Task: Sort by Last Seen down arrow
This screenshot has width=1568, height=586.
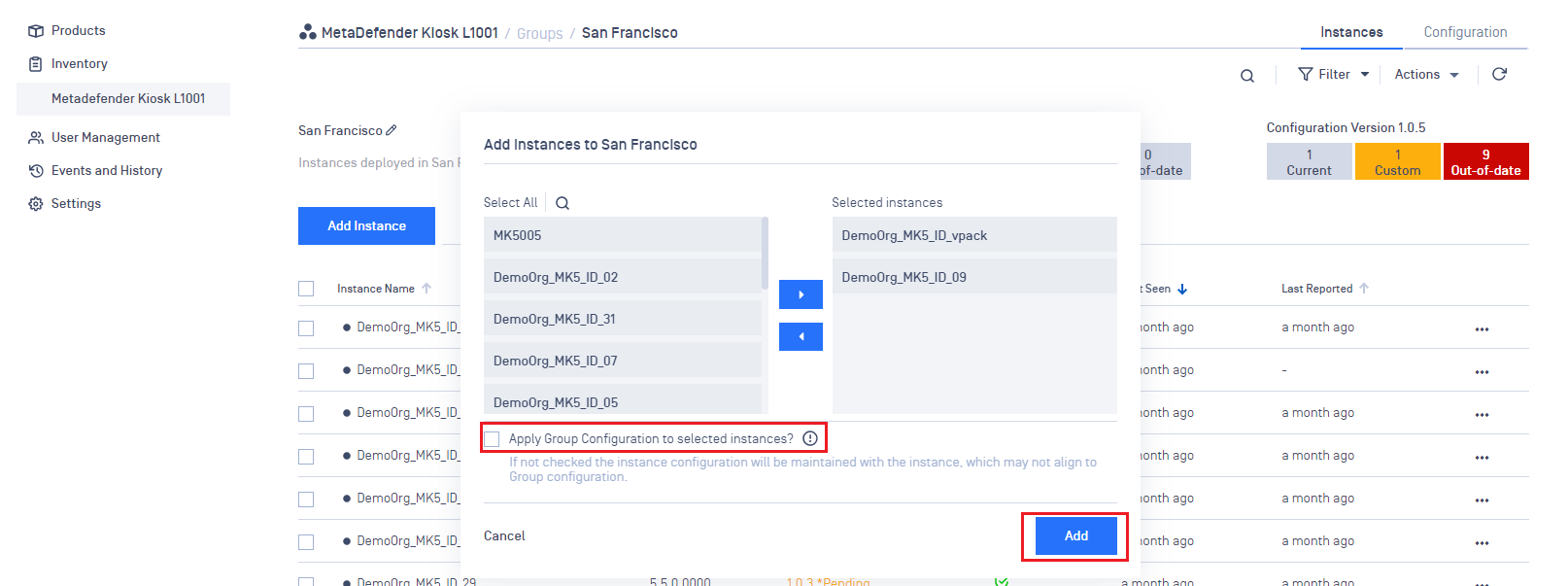Action: pyautogui.click(x=1182, y=289)
